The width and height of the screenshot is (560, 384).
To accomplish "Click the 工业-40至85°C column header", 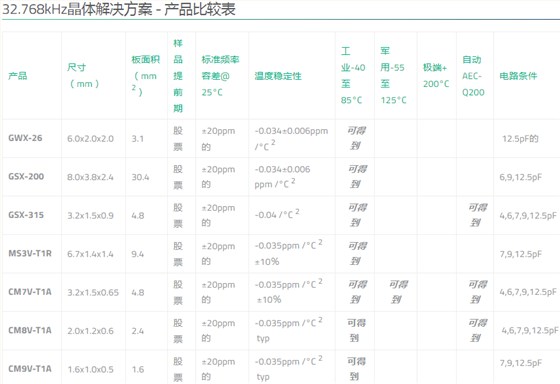I will (x=353, y=75).
